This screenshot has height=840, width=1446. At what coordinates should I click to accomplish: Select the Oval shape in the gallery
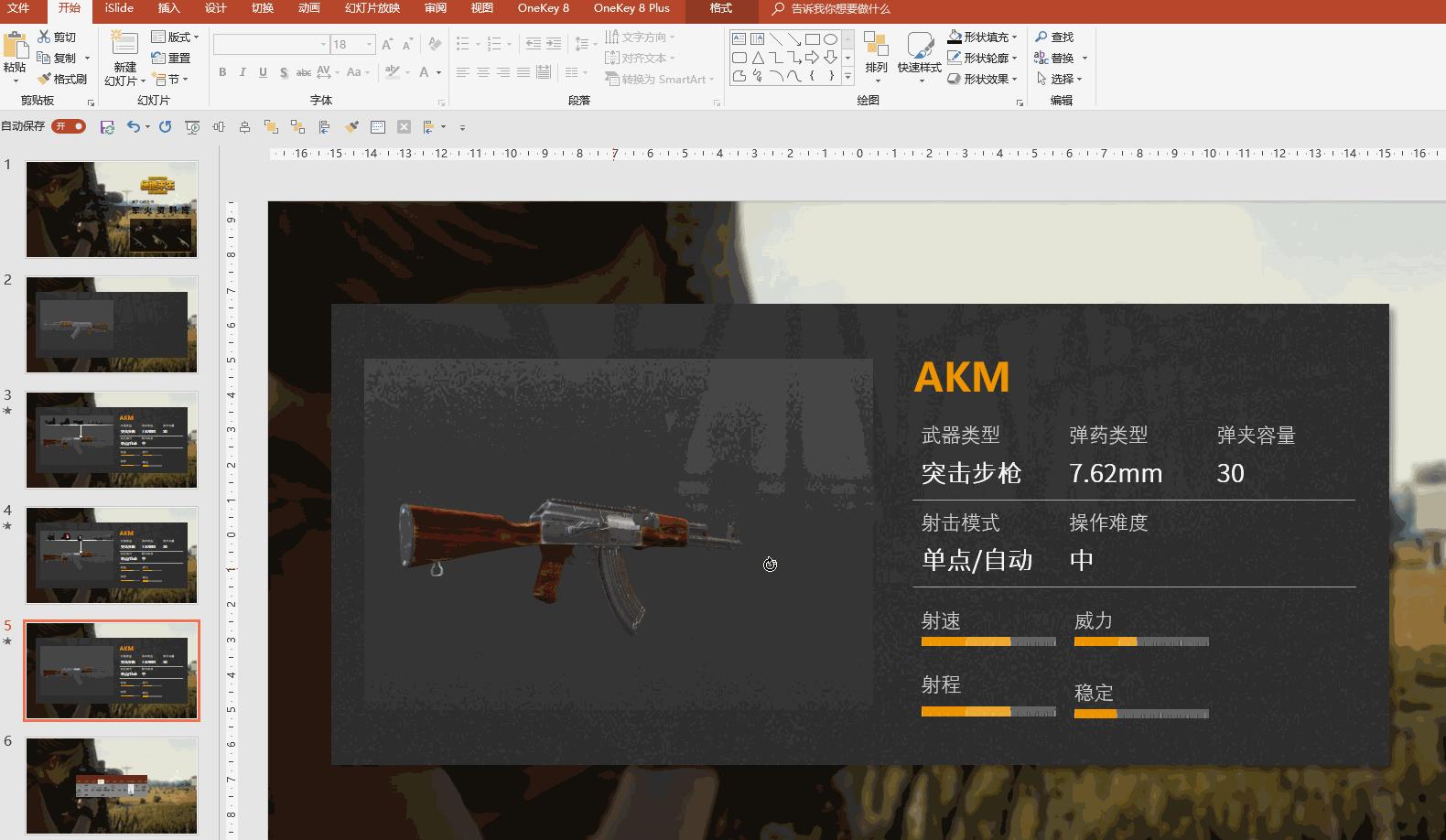pos(830,39)
